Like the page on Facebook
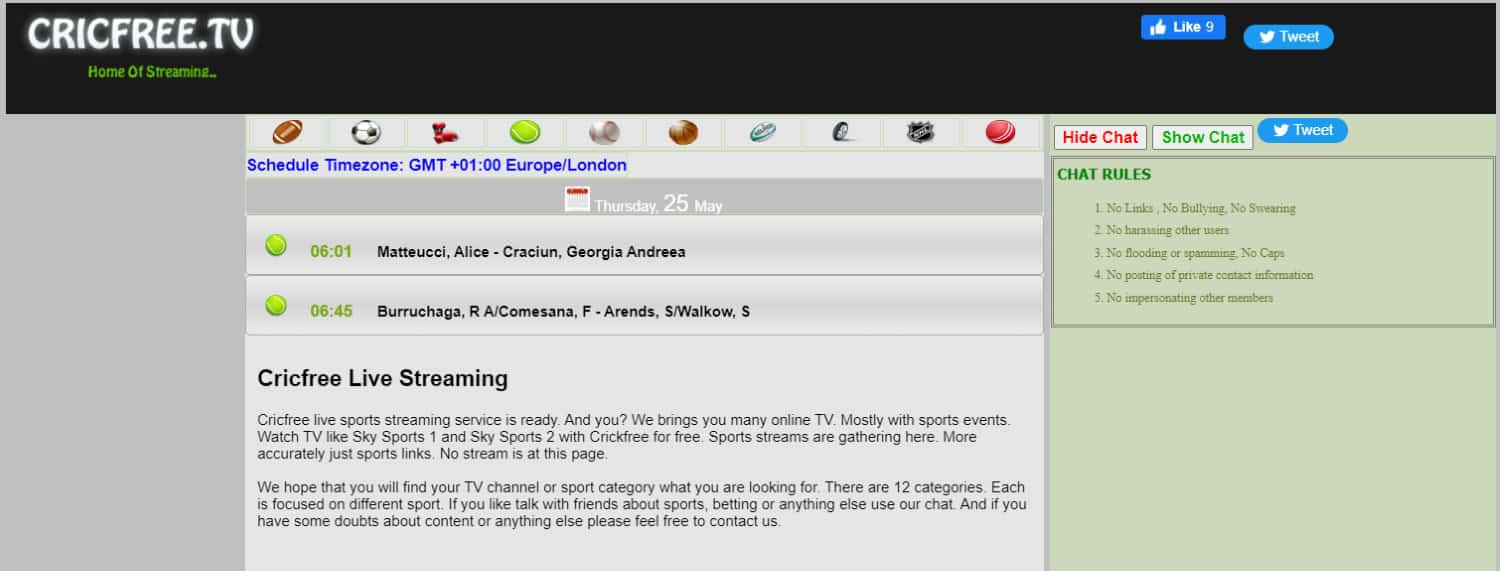1500x571 pixels. (1183, 27)
